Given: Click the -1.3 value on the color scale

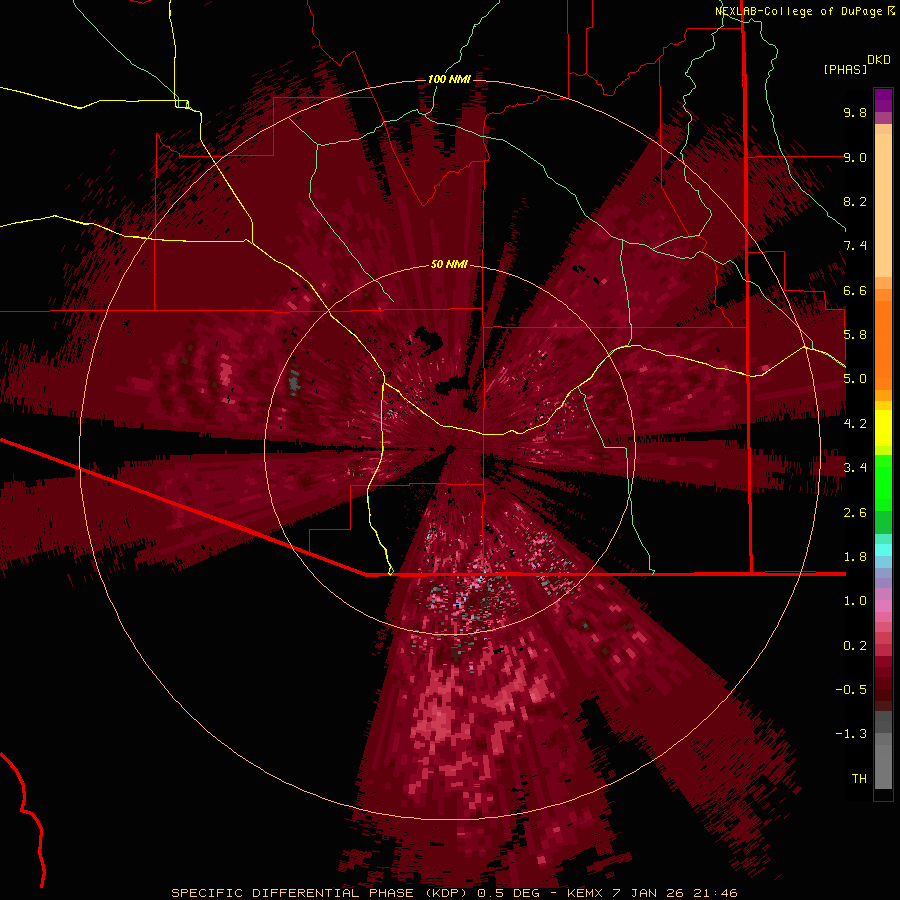Looking at the screenshot, I should tap(851, 734).
